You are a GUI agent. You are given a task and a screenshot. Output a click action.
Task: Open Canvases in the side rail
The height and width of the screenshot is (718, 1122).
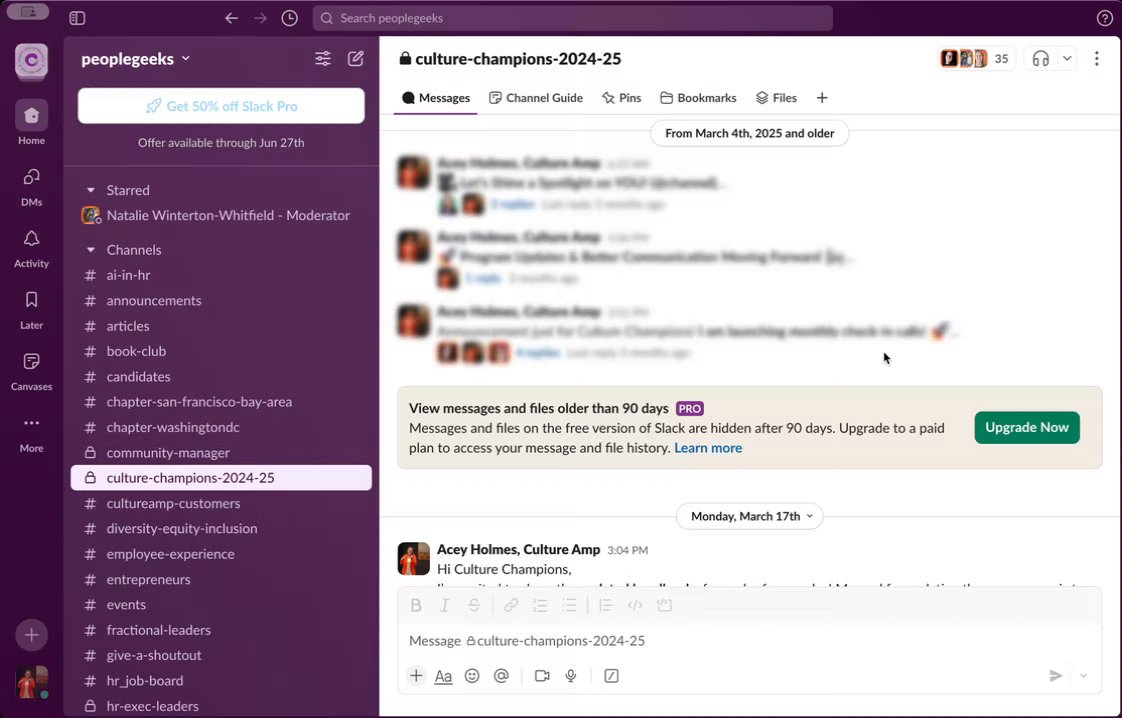tap(31, 371)
